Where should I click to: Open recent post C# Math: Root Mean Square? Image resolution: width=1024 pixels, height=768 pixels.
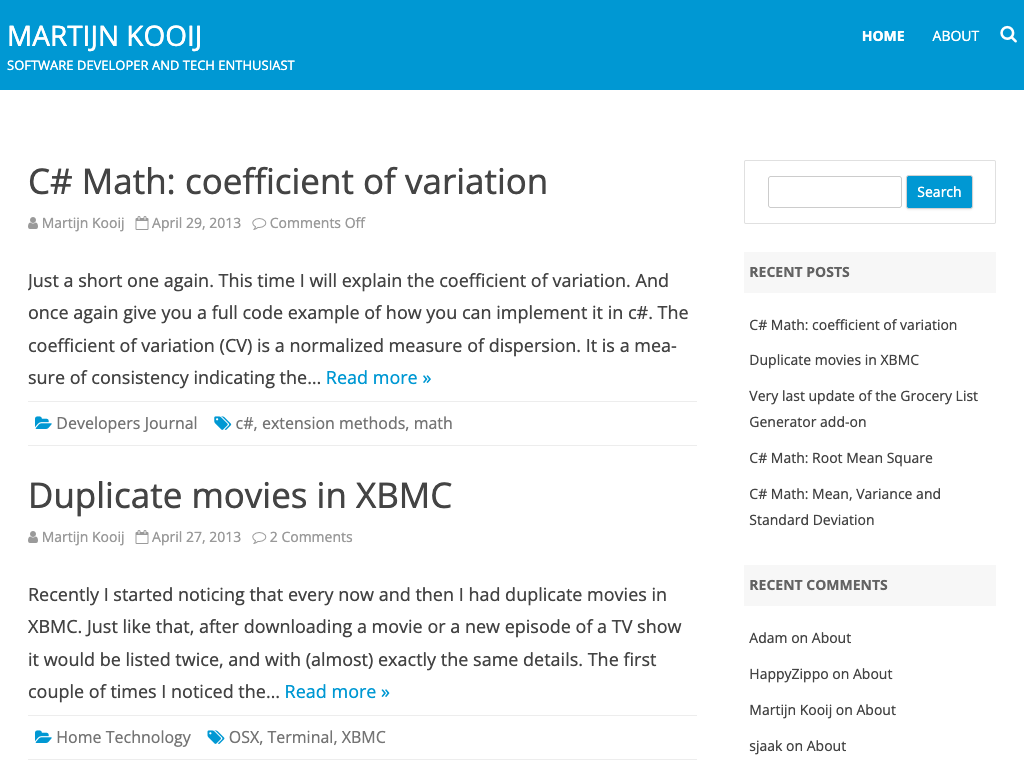tap(840, 458)
